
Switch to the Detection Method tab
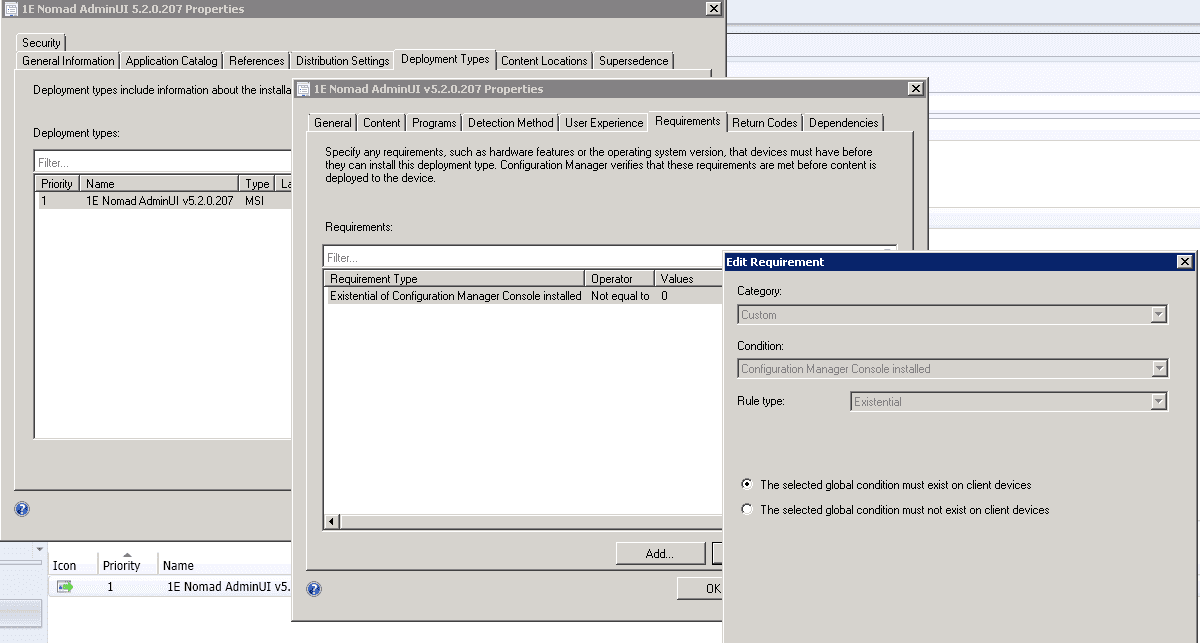(510, 123)
